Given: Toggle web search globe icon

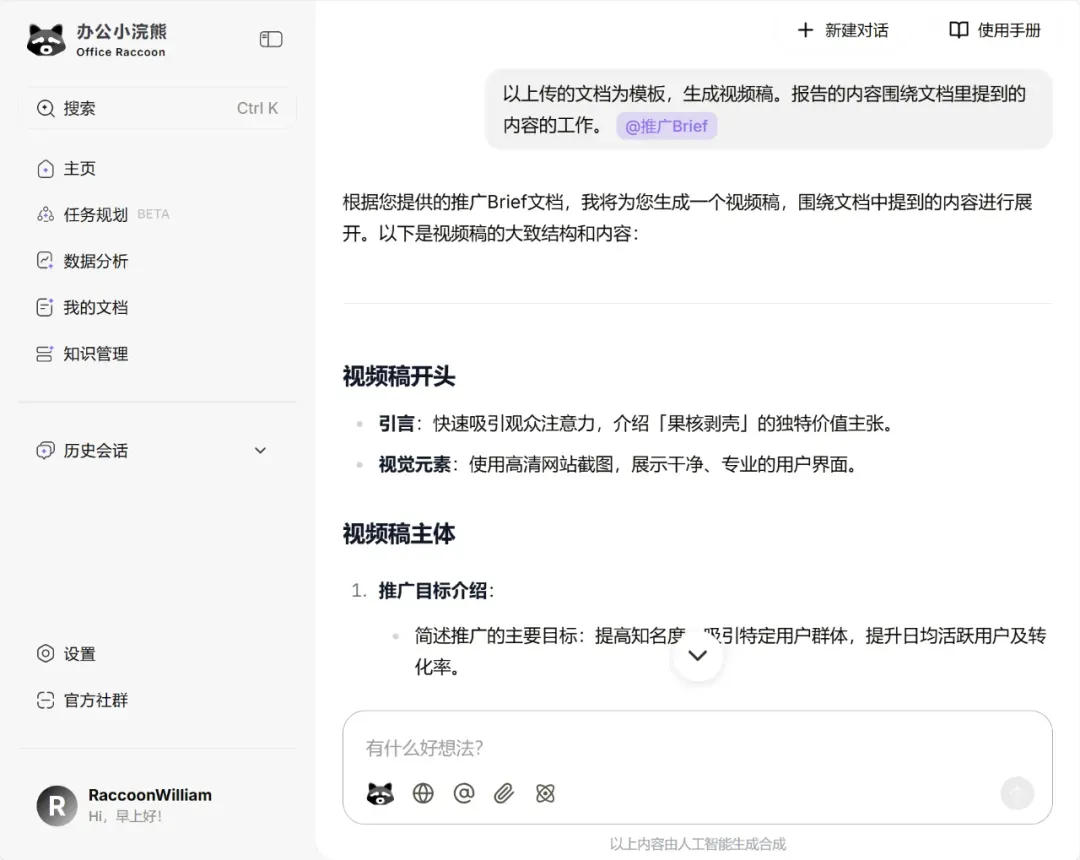Looking at the screenshot, I should pos(423,793).
